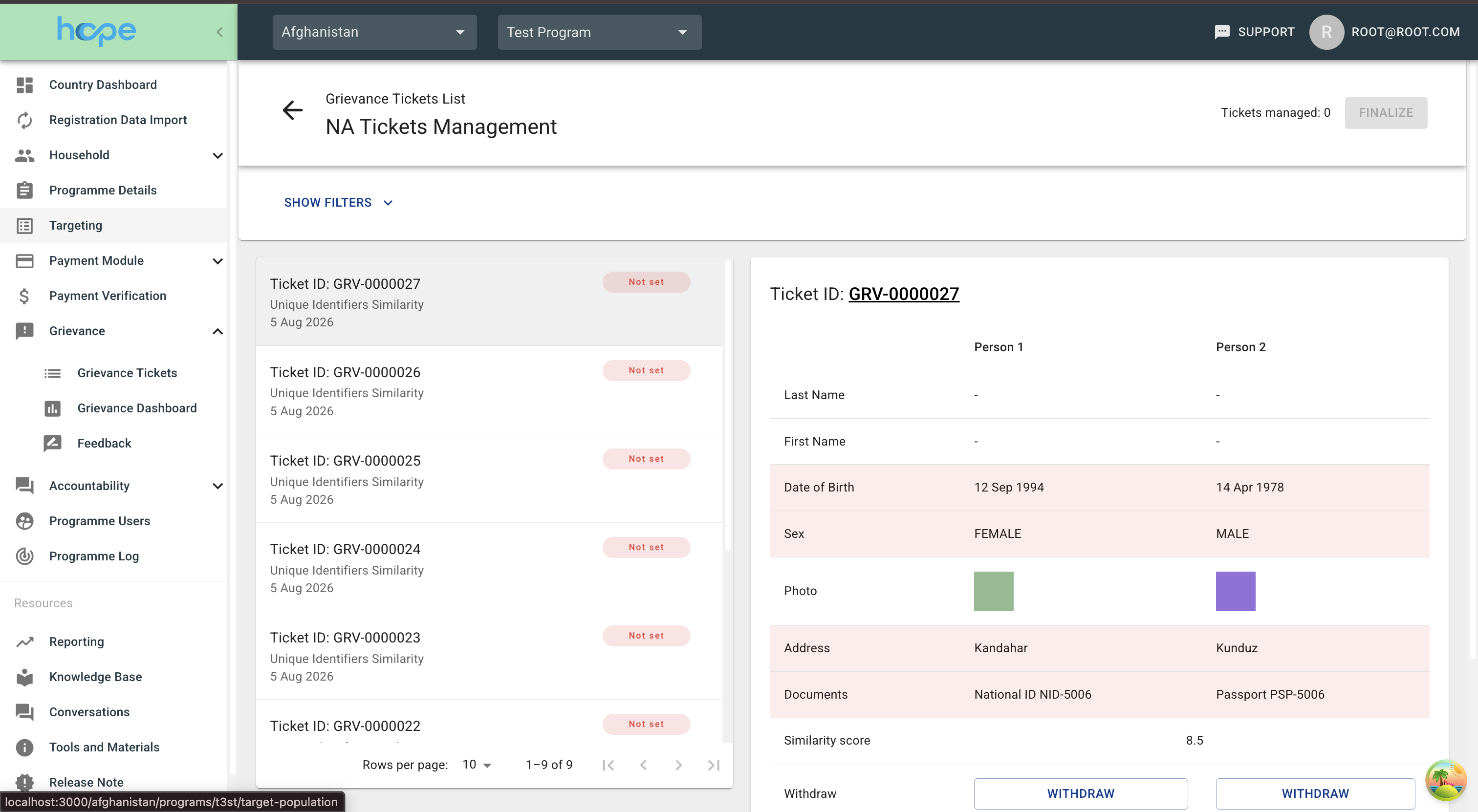Collapse the Grievance menu section
This screenshot has height=812, width=1478.
click(217, 331)
